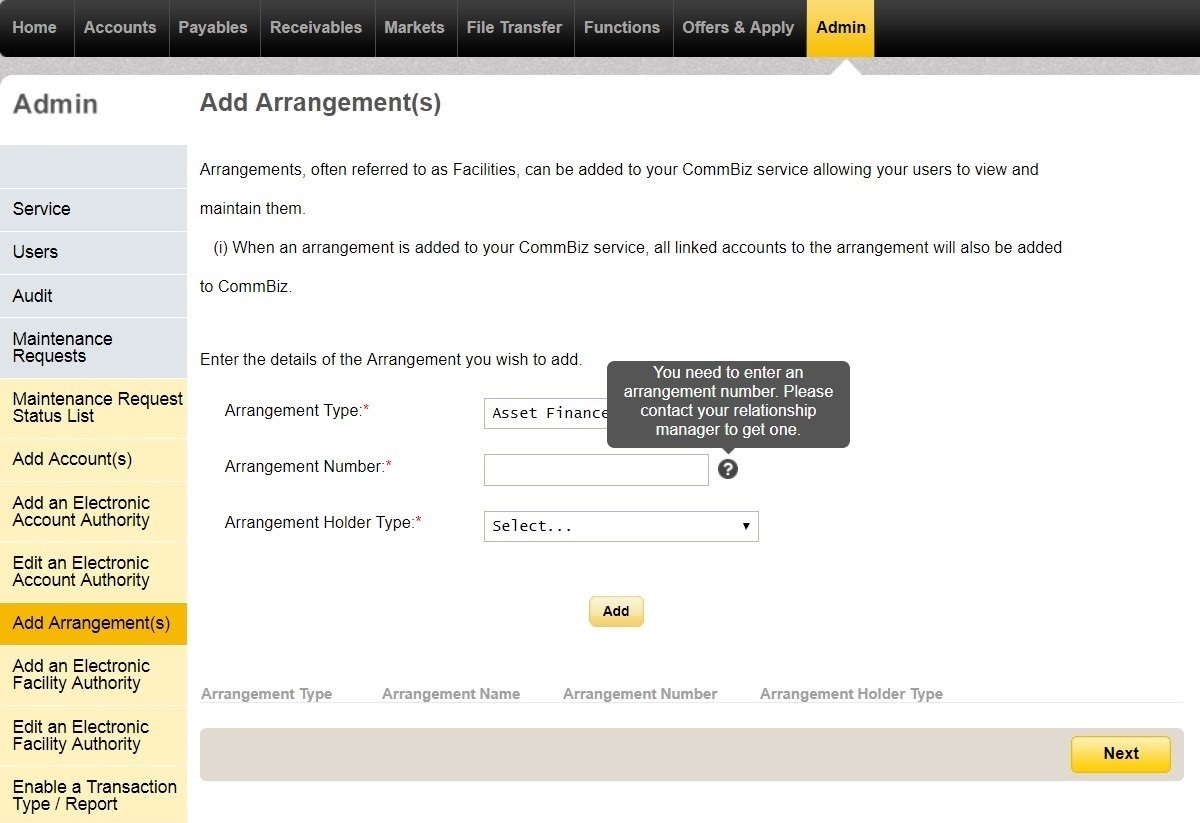Open Add an Electronic Facility Authority
This screenshot has width=1200, height=823.
pos(93,675)
